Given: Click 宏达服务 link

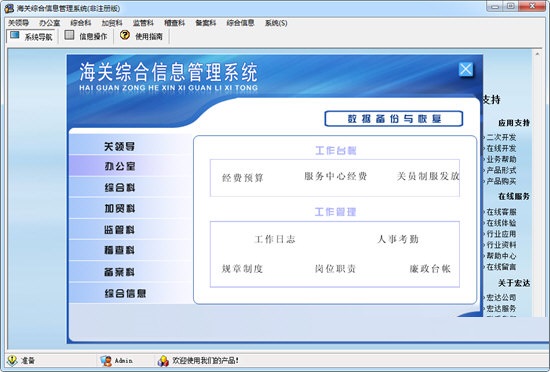Looking at the screenshot, I should tap(501, 308).
